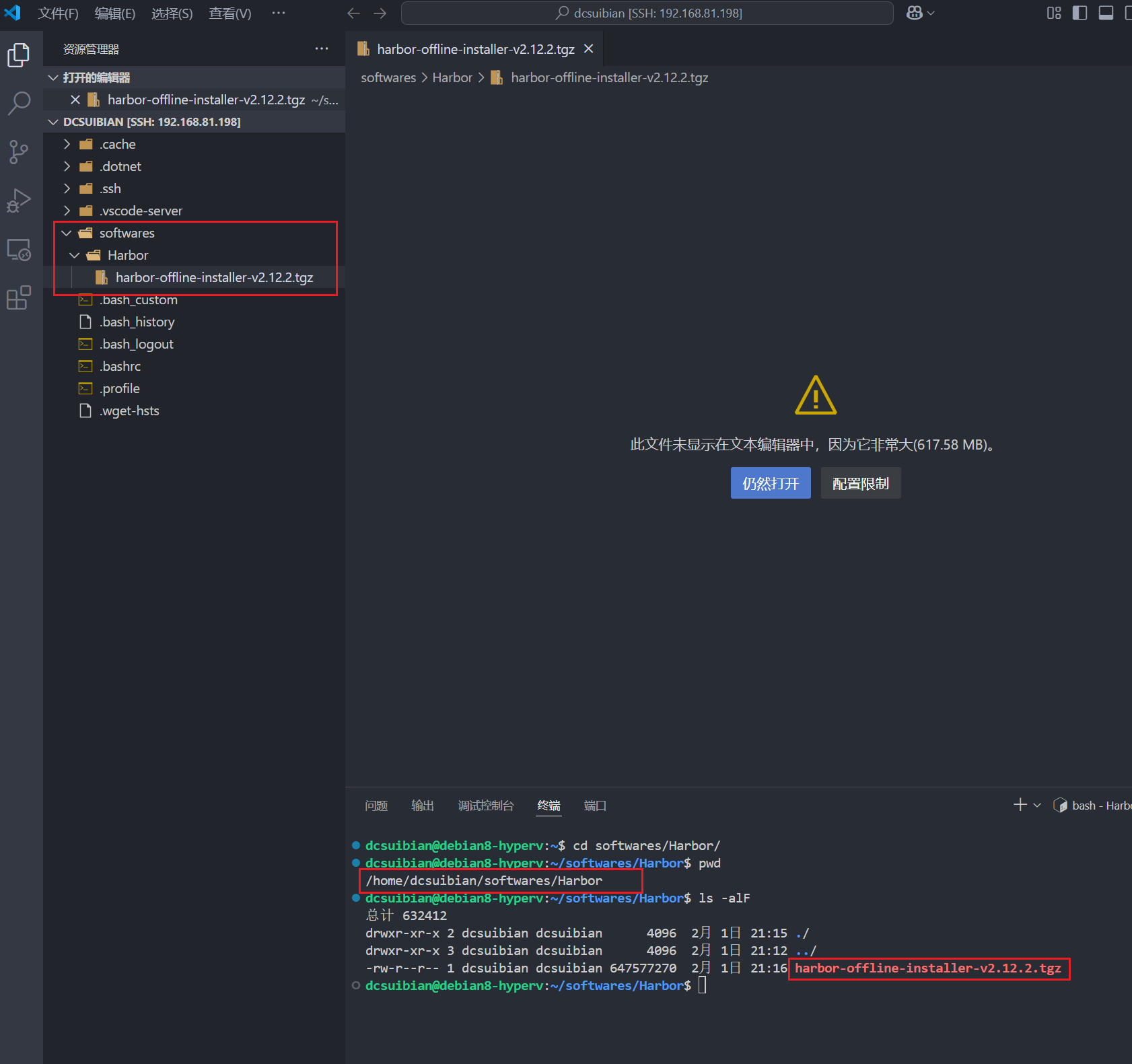The image size is (1132, 1064).
Task: Open the title bar overflow menu (three dots)
Action: (x=279, y=13)
